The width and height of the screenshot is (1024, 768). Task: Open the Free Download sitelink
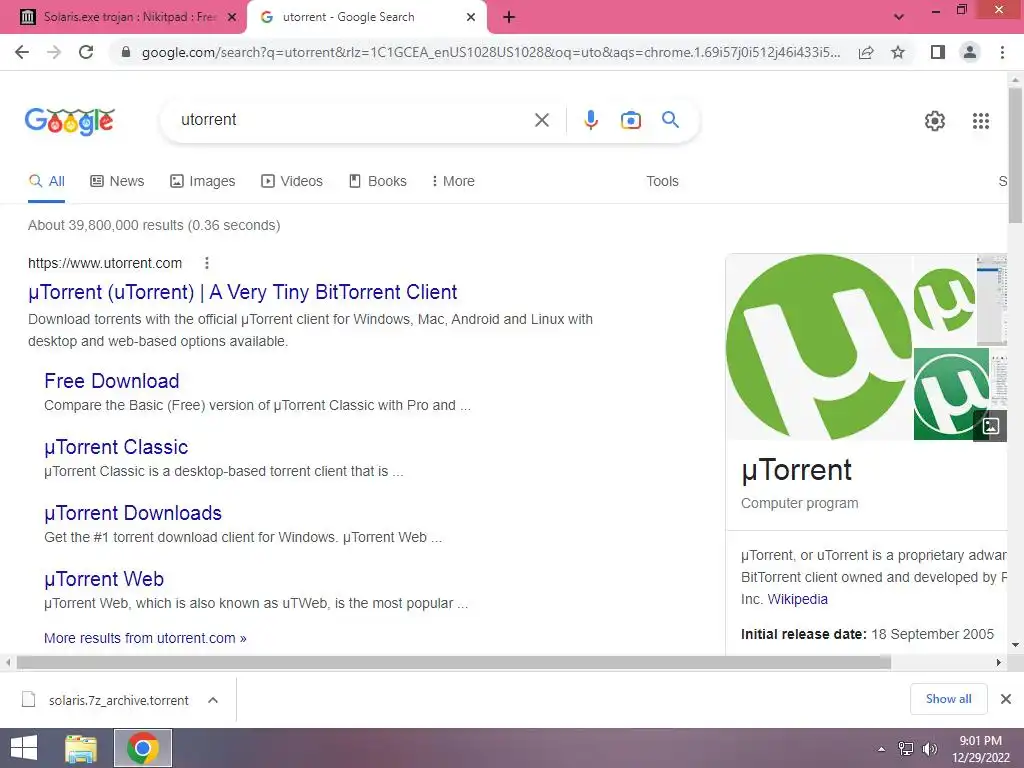[112, 381]
